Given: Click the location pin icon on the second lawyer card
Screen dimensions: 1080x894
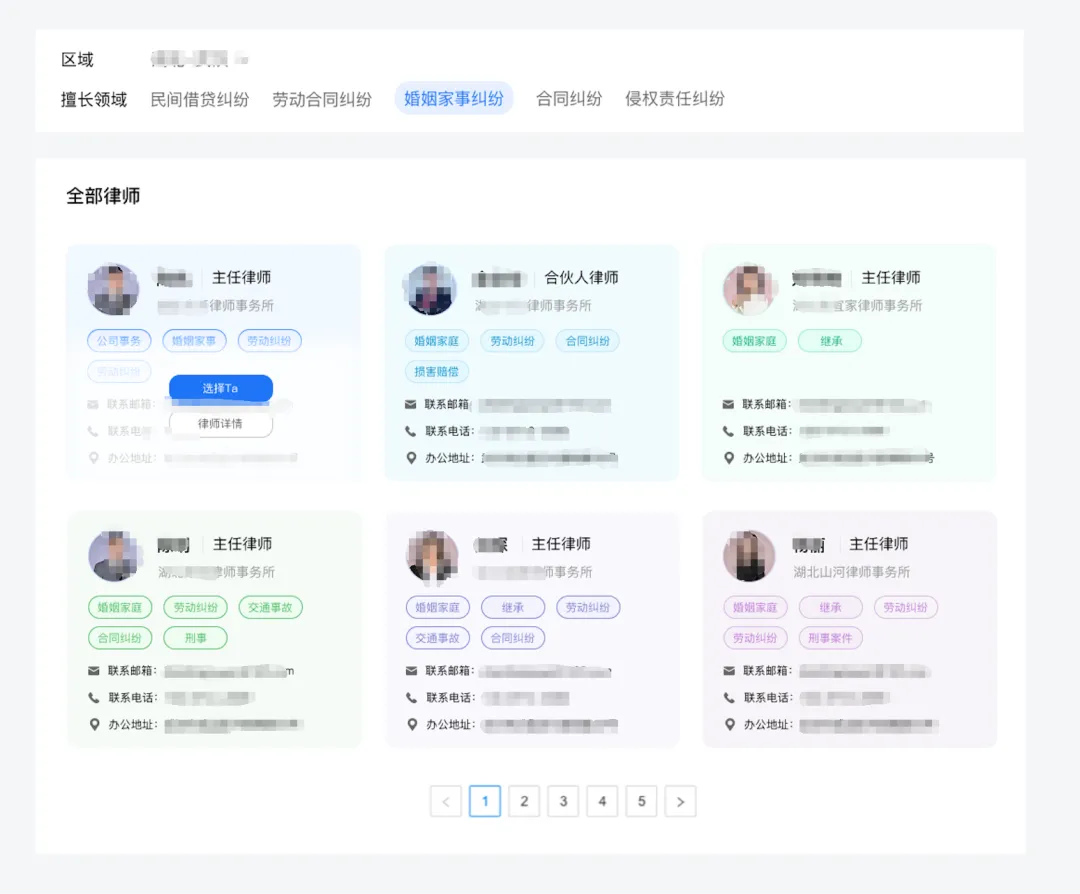Looking at the screenshot, I should [410, 459].
